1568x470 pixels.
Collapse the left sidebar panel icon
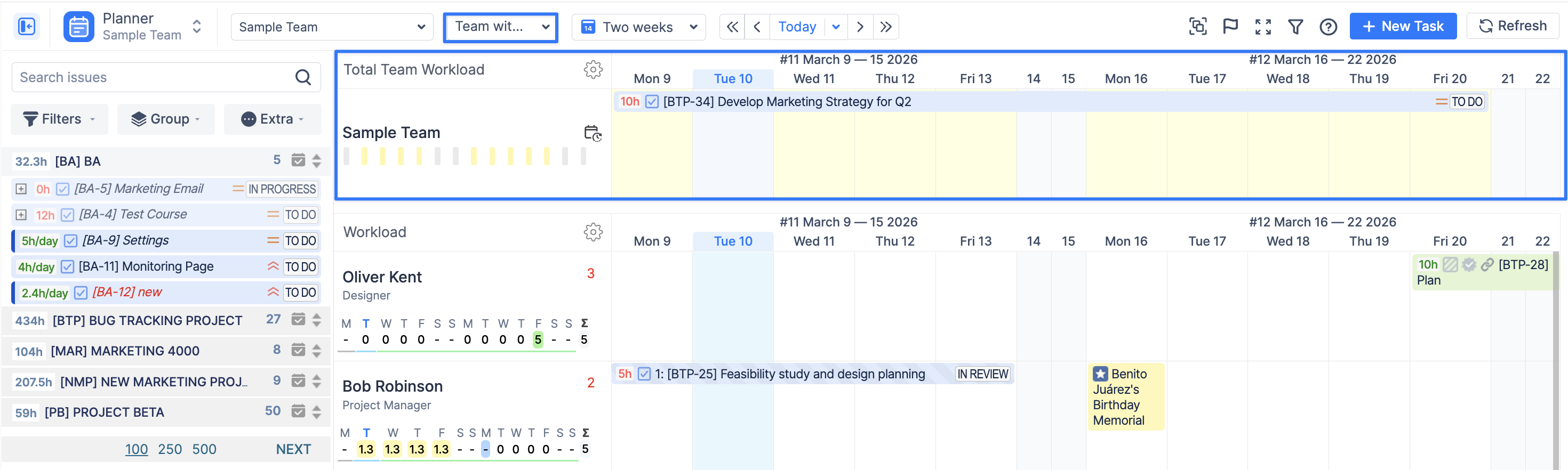pos(27,27)
